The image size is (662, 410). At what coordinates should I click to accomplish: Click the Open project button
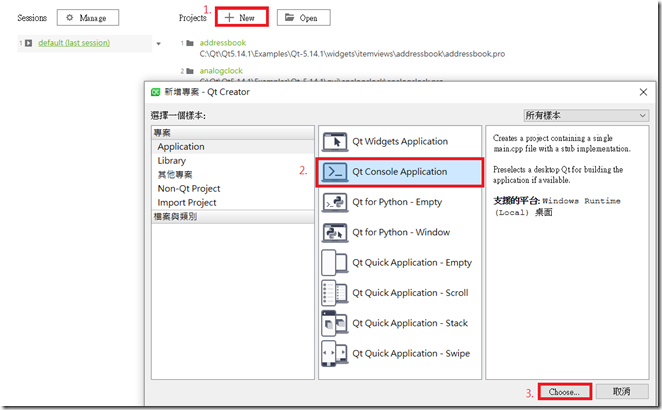pos(304,18)
